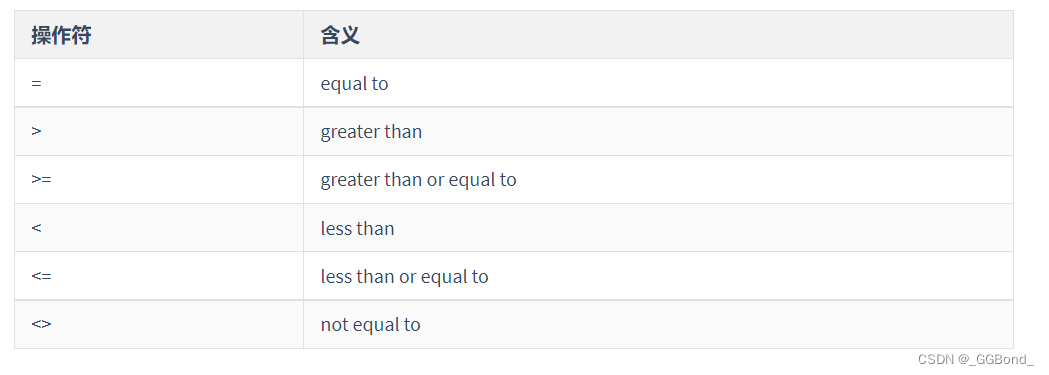The width and height of the screenshot is (1049, 375).
Task: Click the 'less than' meaning text
Action: coord(357,228)
